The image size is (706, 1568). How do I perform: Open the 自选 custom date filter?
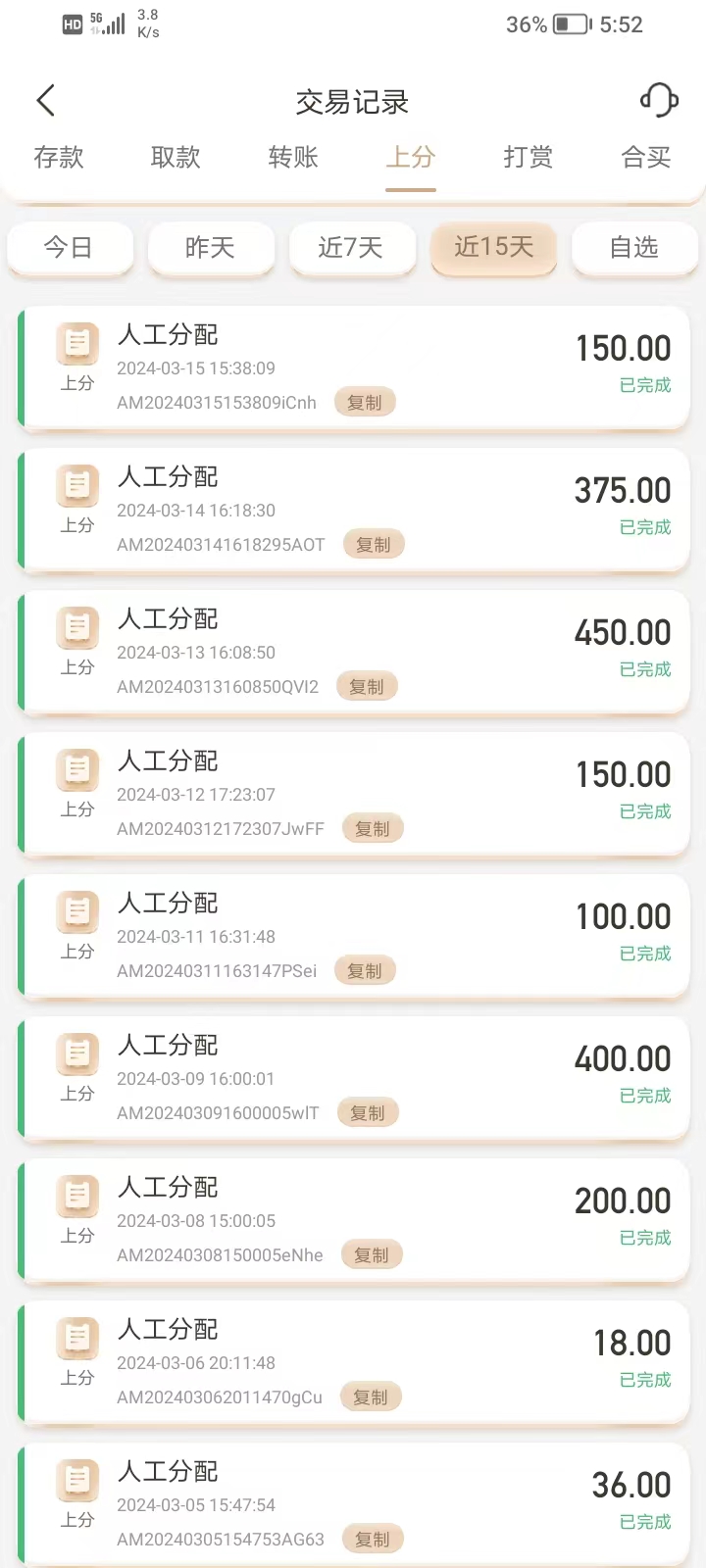[x=634, y=248]
